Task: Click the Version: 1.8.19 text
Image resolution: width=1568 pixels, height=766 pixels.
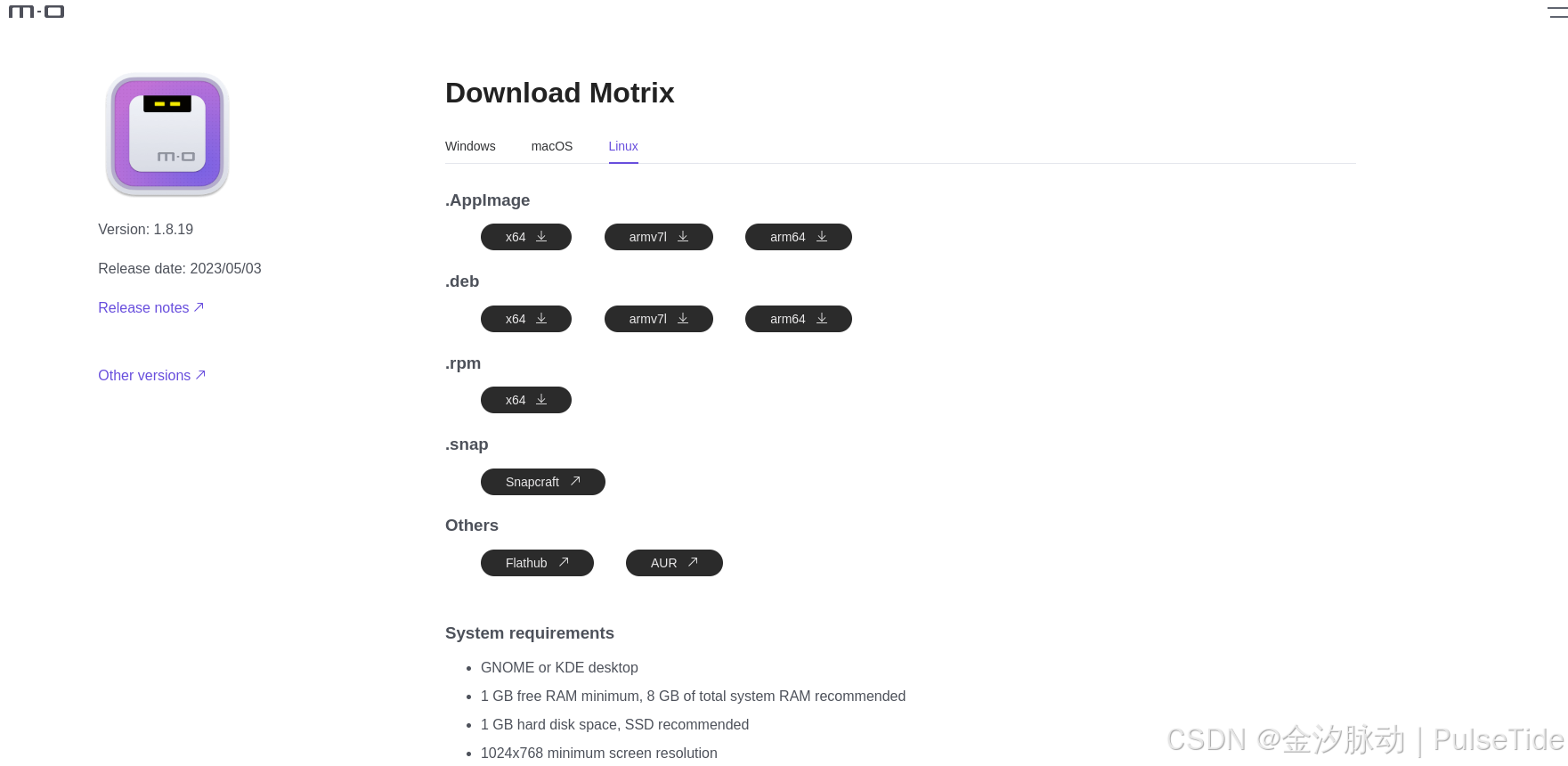Action: pyautogui.click(x=146, y=229)
